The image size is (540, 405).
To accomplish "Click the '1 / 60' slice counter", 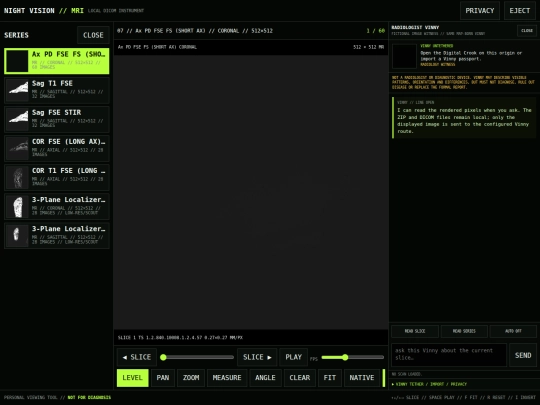I will 376,31.
